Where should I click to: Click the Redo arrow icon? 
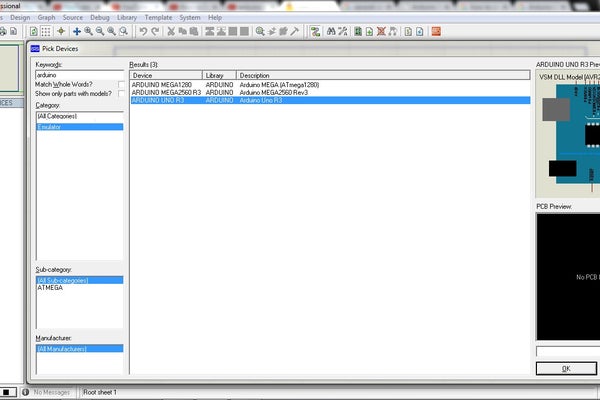pyautogui.click(x=155, y=31)
